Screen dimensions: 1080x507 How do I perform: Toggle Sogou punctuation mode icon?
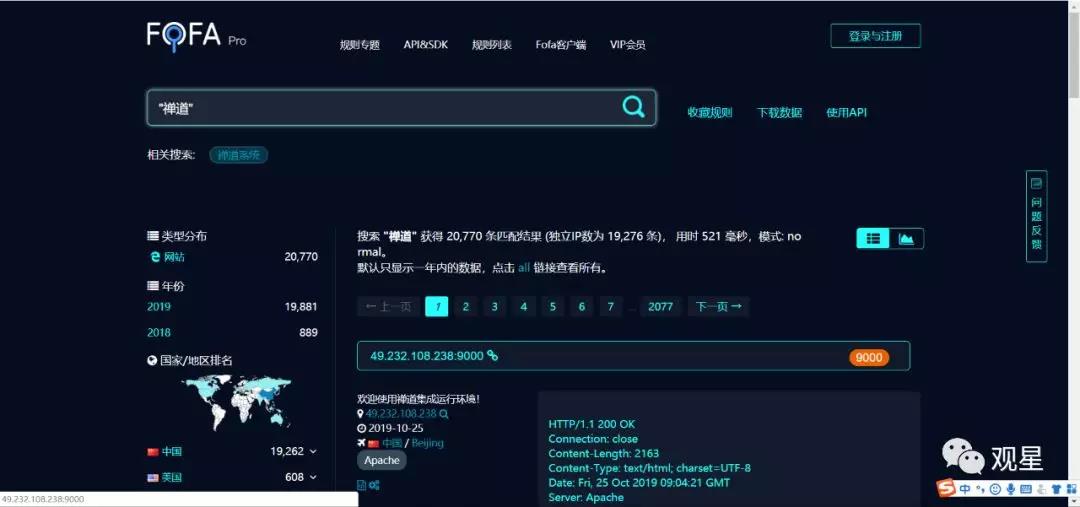[x=979, y=490]
